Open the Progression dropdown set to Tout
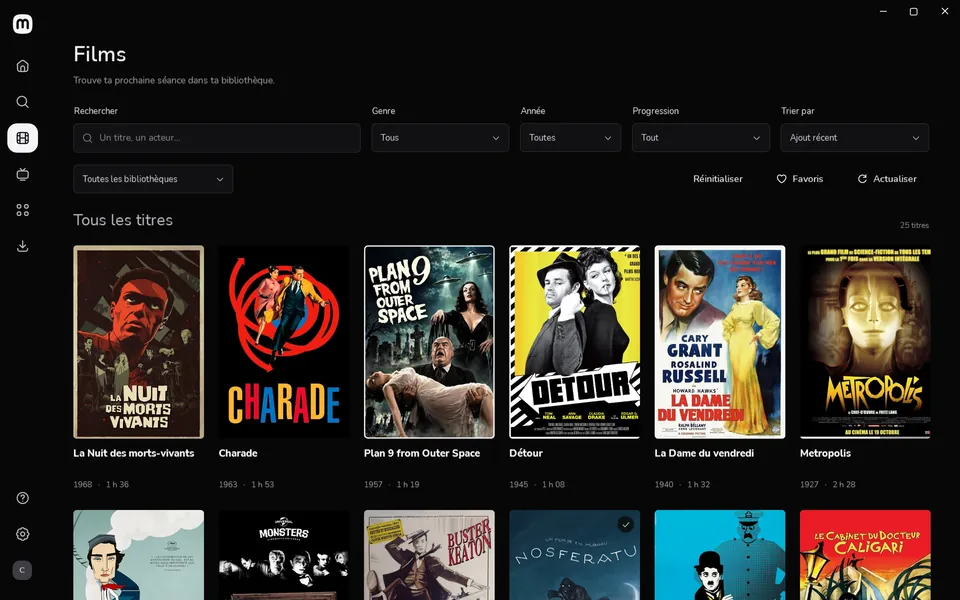This screenshot has height=600, width=960. 700,138
